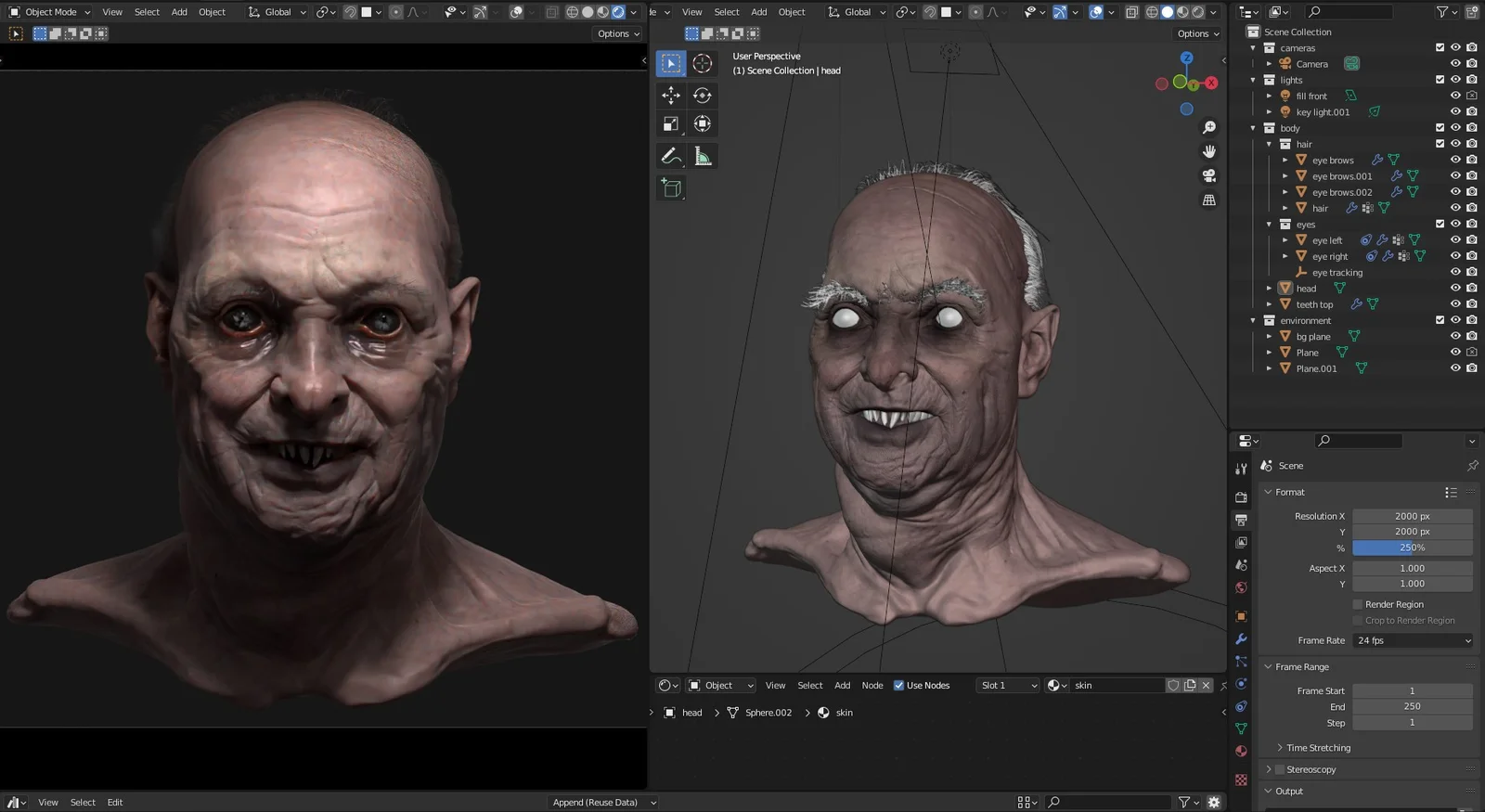Select the Measure tool
The height and width of the screenshot is (812, 1485).
click(703, 156)
